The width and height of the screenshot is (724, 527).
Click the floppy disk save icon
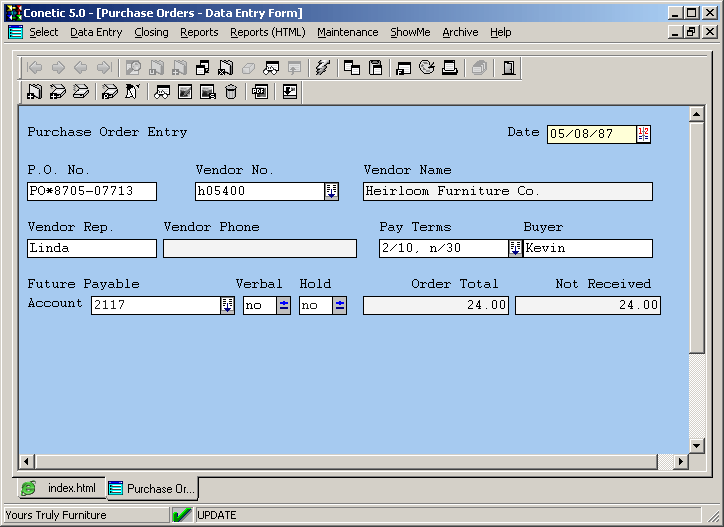376,68
